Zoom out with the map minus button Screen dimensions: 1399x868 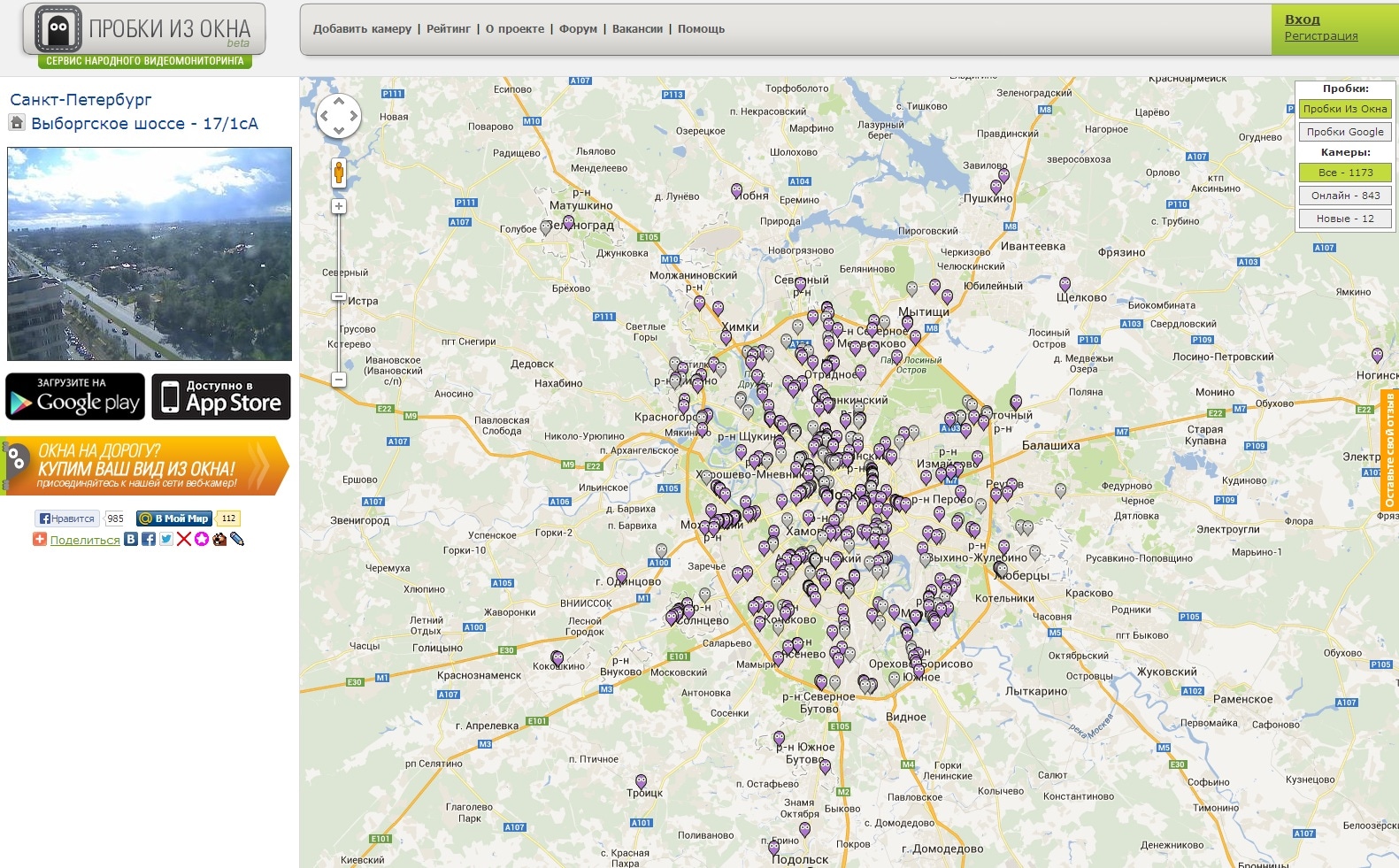[338, 380]
